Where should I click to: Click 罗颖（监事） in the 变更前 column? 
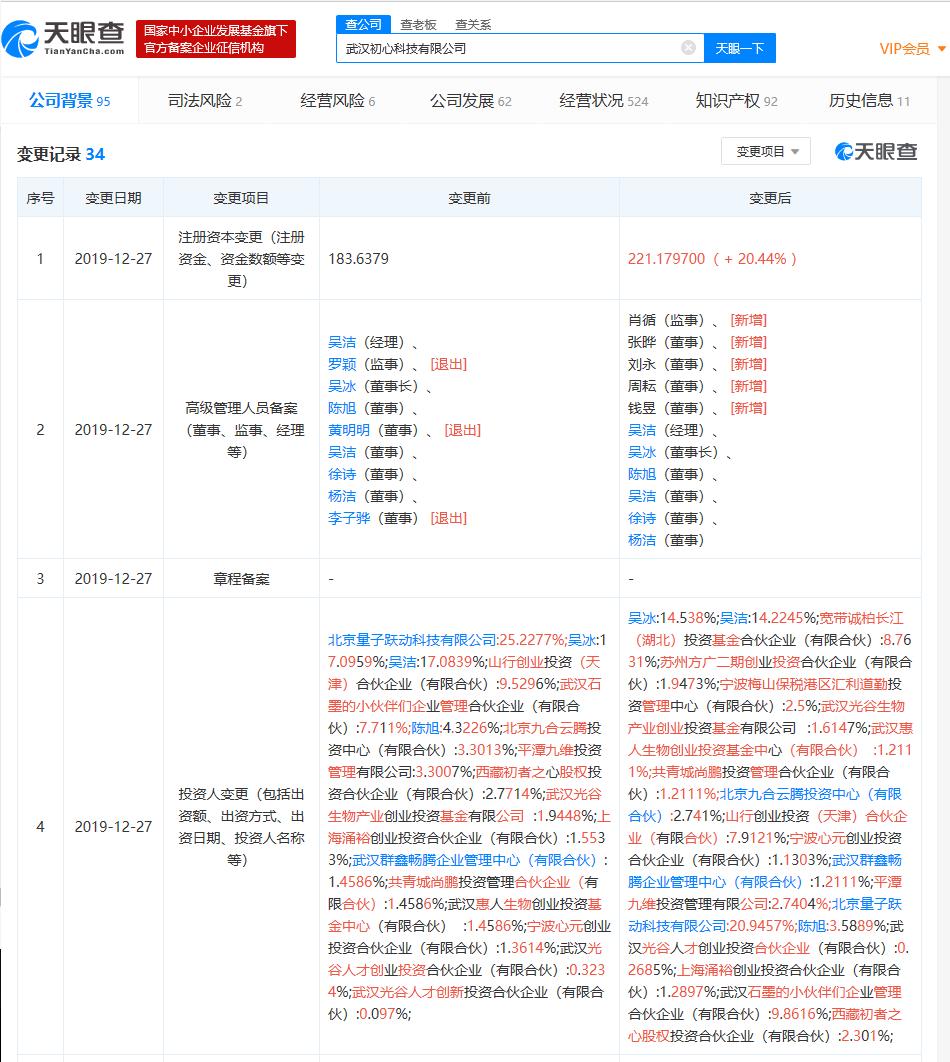point(344,363)
